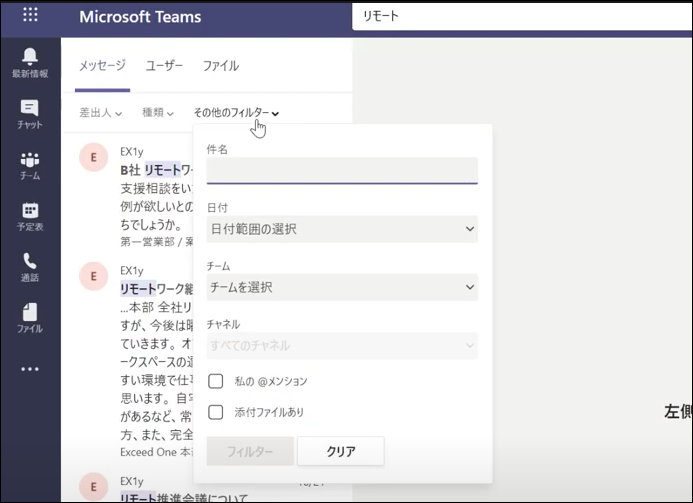Image resolution: width=693 pixels, height=503 pixels.
Task: Switch to the ユーザー tab
Action: (x=164, y=66)
